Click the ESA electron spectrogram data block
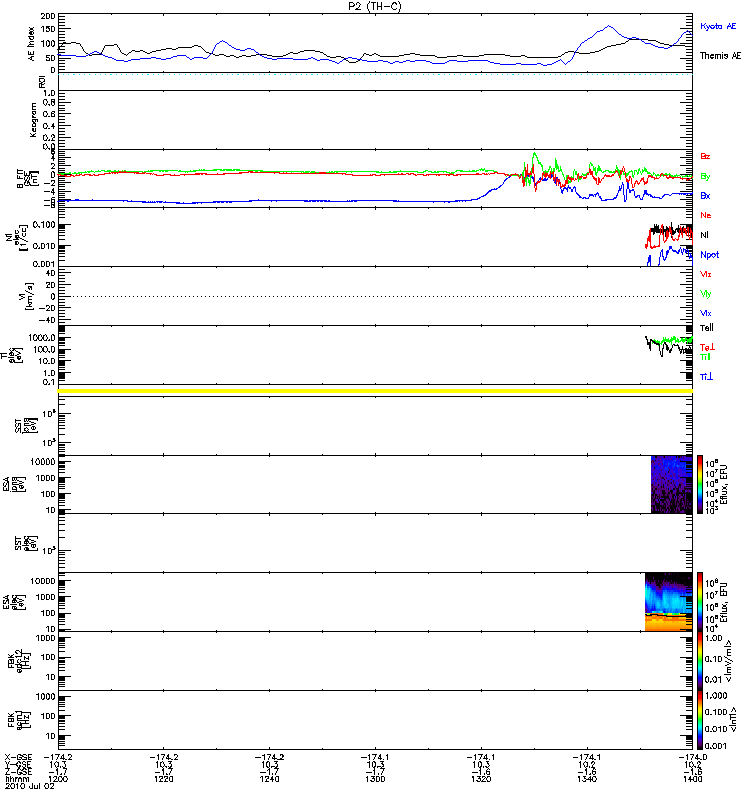Screen dimensions: 750x800 coord(669,602)
